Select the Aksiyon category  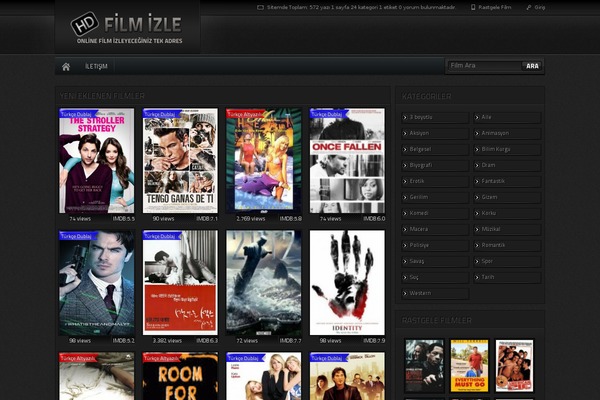tap(435, 133)
